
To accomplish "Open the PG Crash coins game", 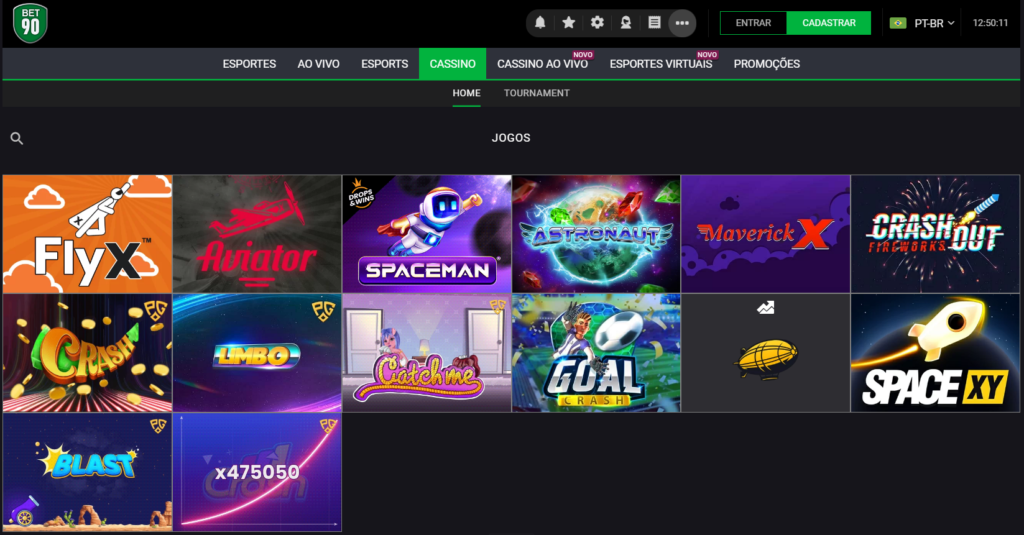I will (88, 353).
